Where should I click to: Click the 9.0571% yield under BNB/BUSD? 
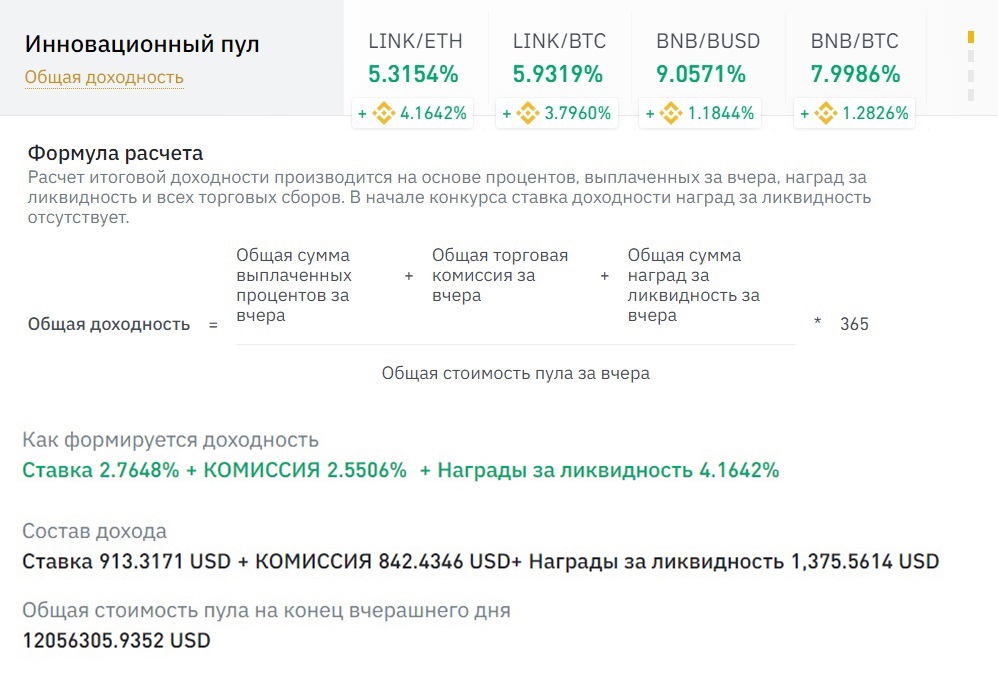(x=701, y=74)
